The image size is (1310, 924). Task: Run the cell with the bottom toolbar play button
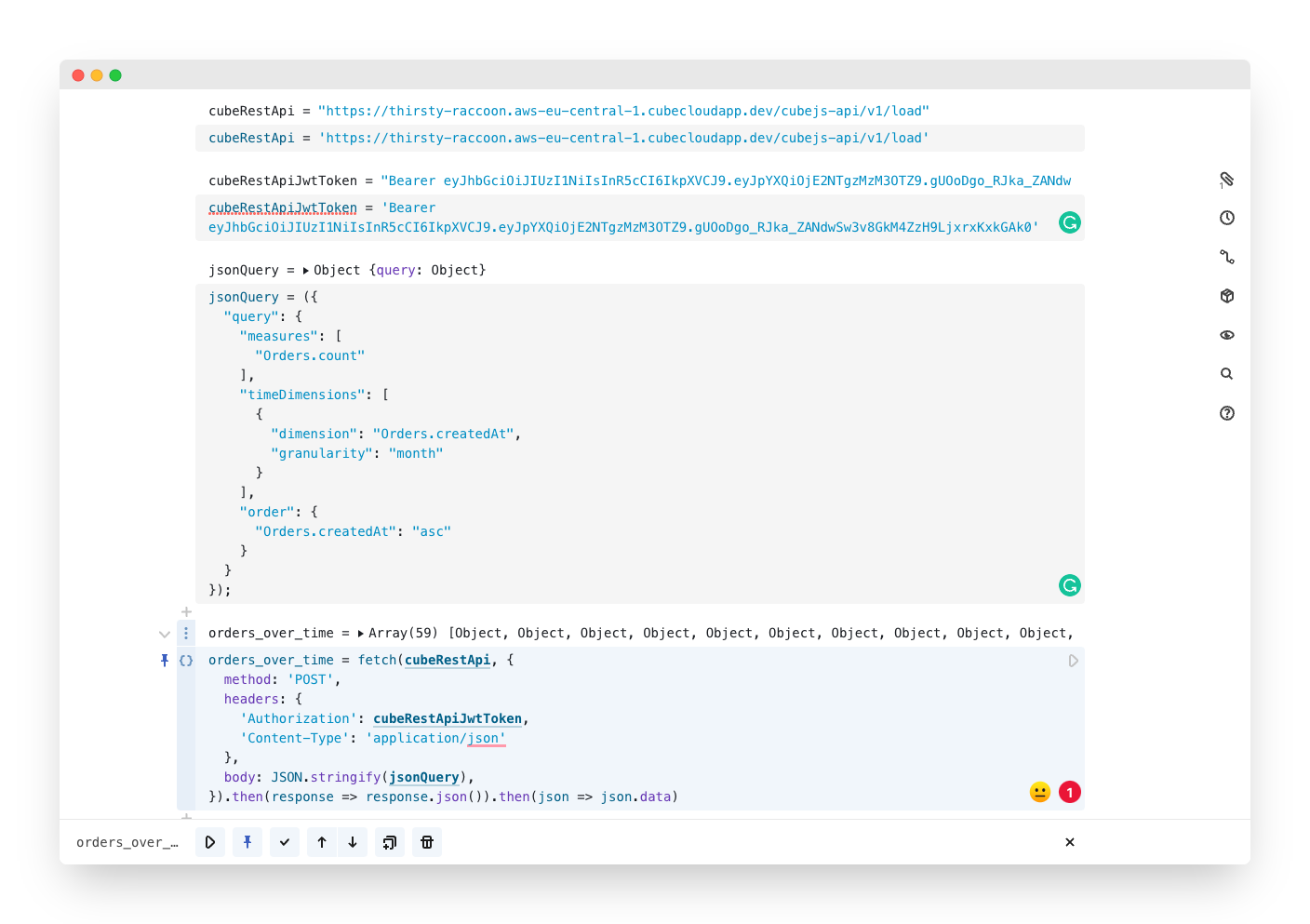pyautogui.click(x=210, y=842)
